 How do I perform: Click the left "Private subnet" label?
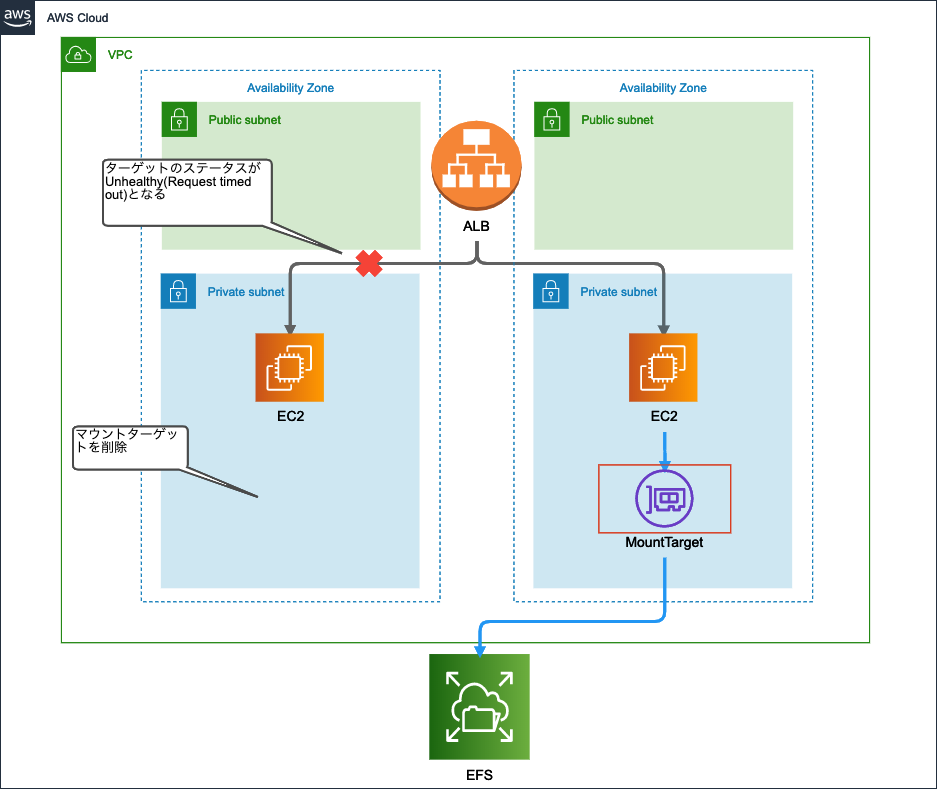pyautogui.click(x=246, y=292)
